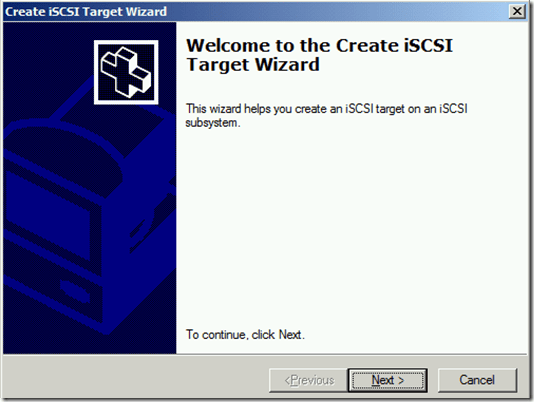
Task: Click the left arrow on the Previous button
Action: tap(287, 380)
